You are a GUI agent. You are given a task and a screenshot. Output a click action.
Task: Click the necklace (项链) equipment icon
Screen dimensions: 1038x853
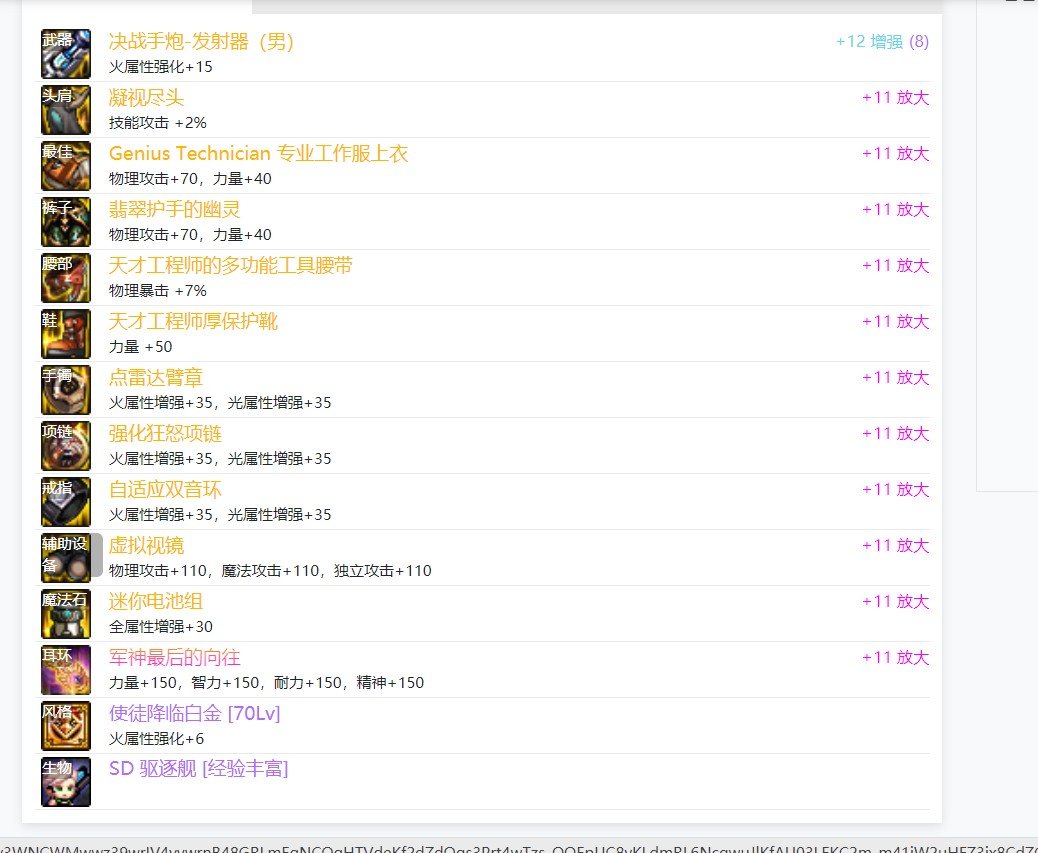[66, 446]
